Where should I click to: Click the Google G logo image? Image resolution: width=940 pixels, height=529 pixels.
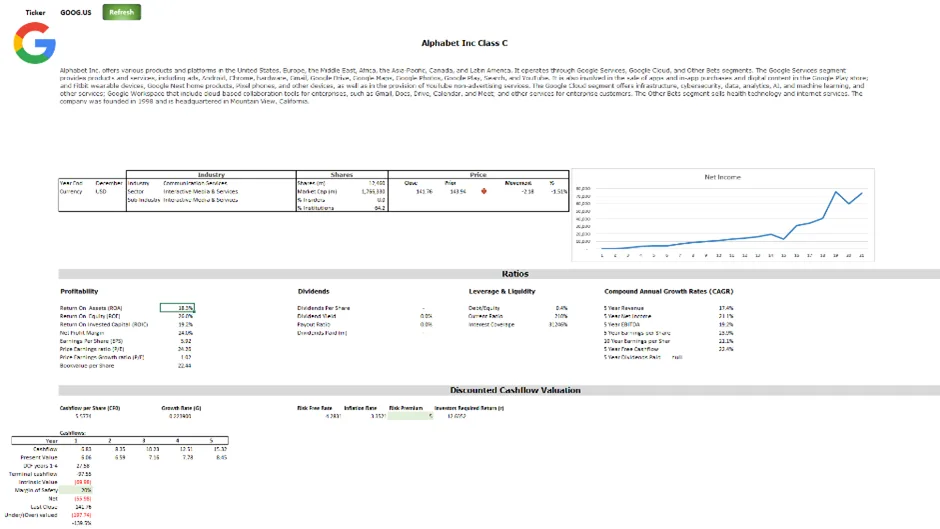pos(35,43)
